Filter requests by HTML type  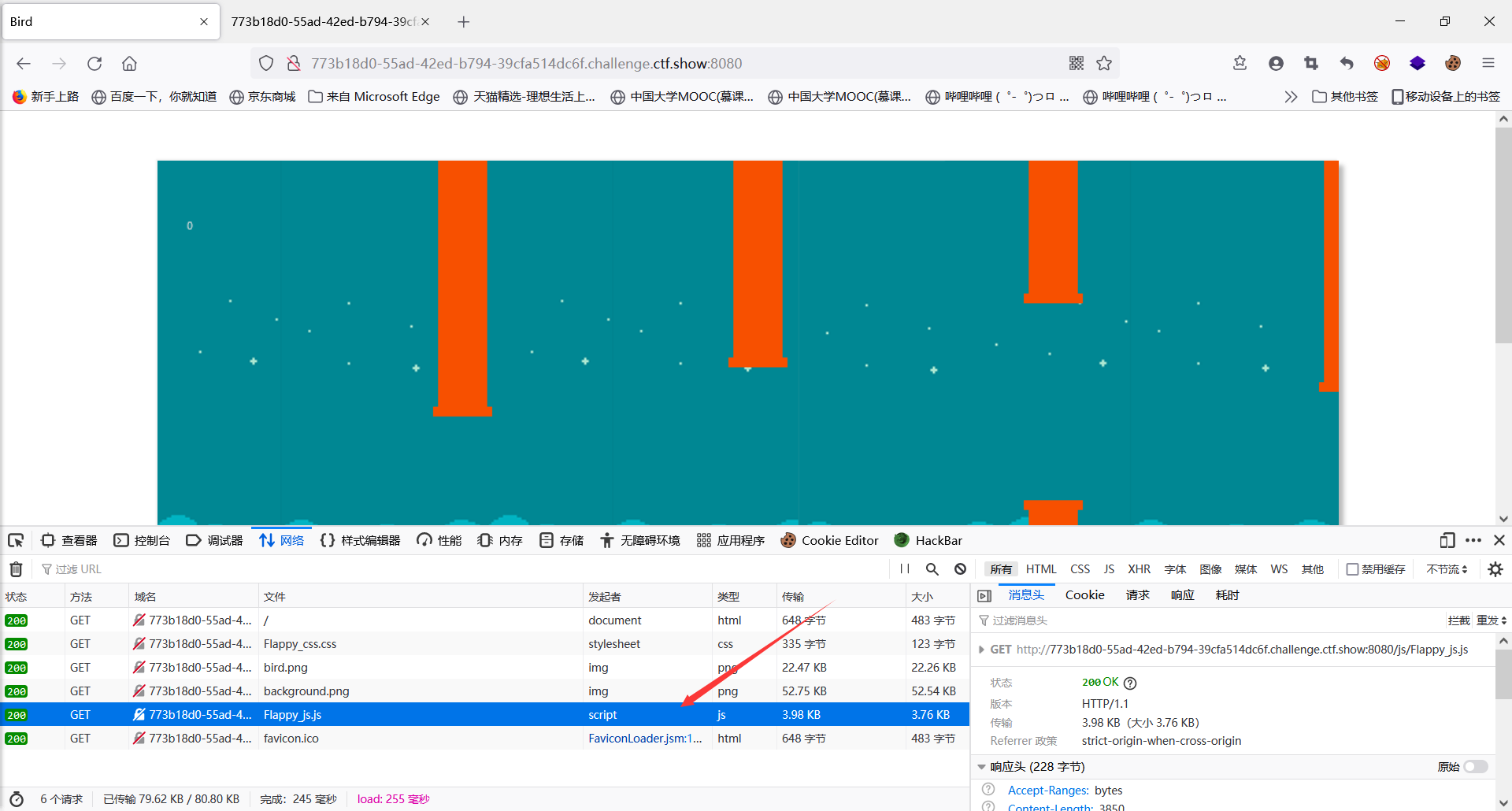click(1041, 569)
